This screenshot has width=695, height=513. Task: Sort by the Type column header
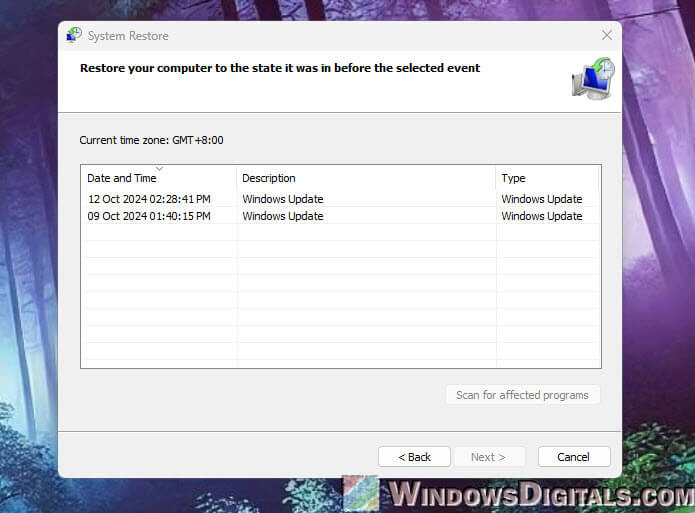[x=547, y=178]
